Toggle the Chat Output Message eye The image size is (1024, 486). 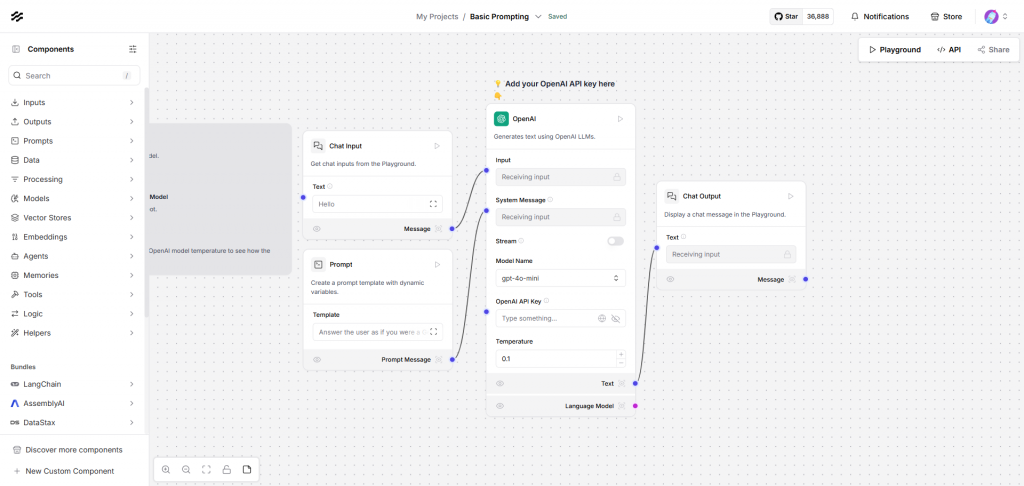point(670,280)
